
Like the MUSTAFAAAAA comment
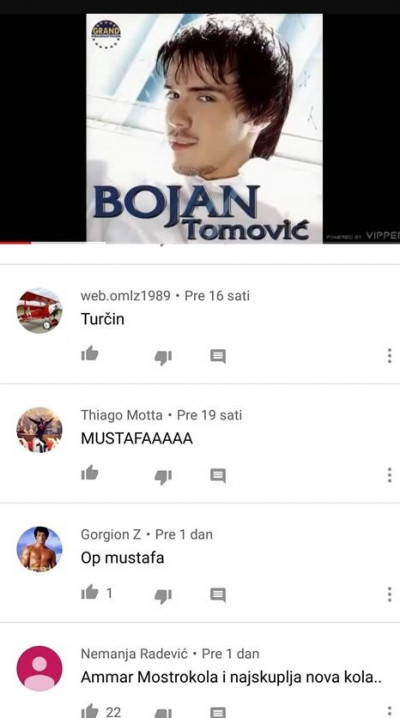[90, 473]
